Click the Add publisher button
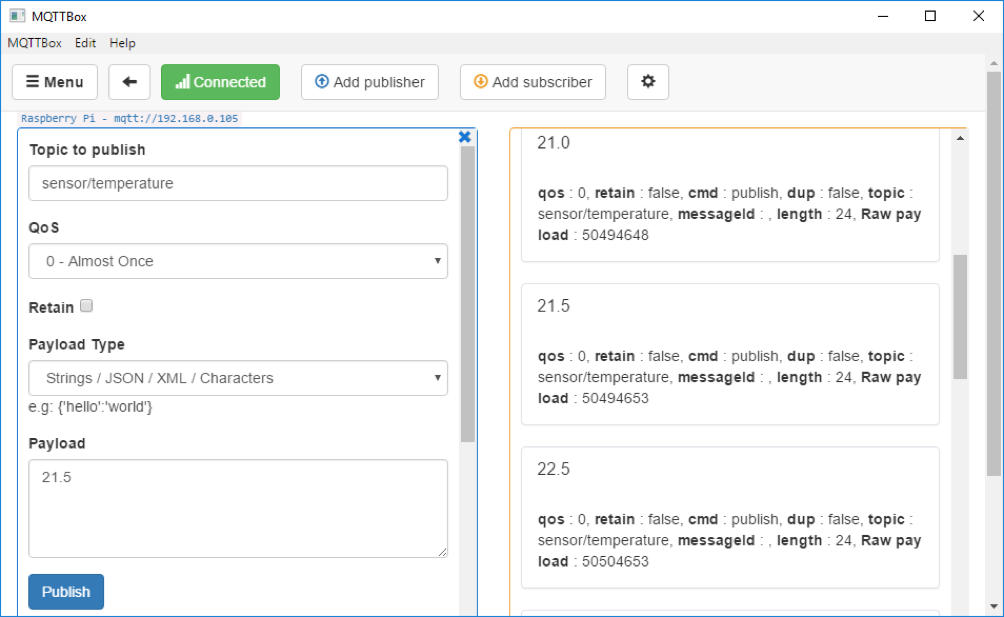The image size is (1004, 617). point(370,82)
